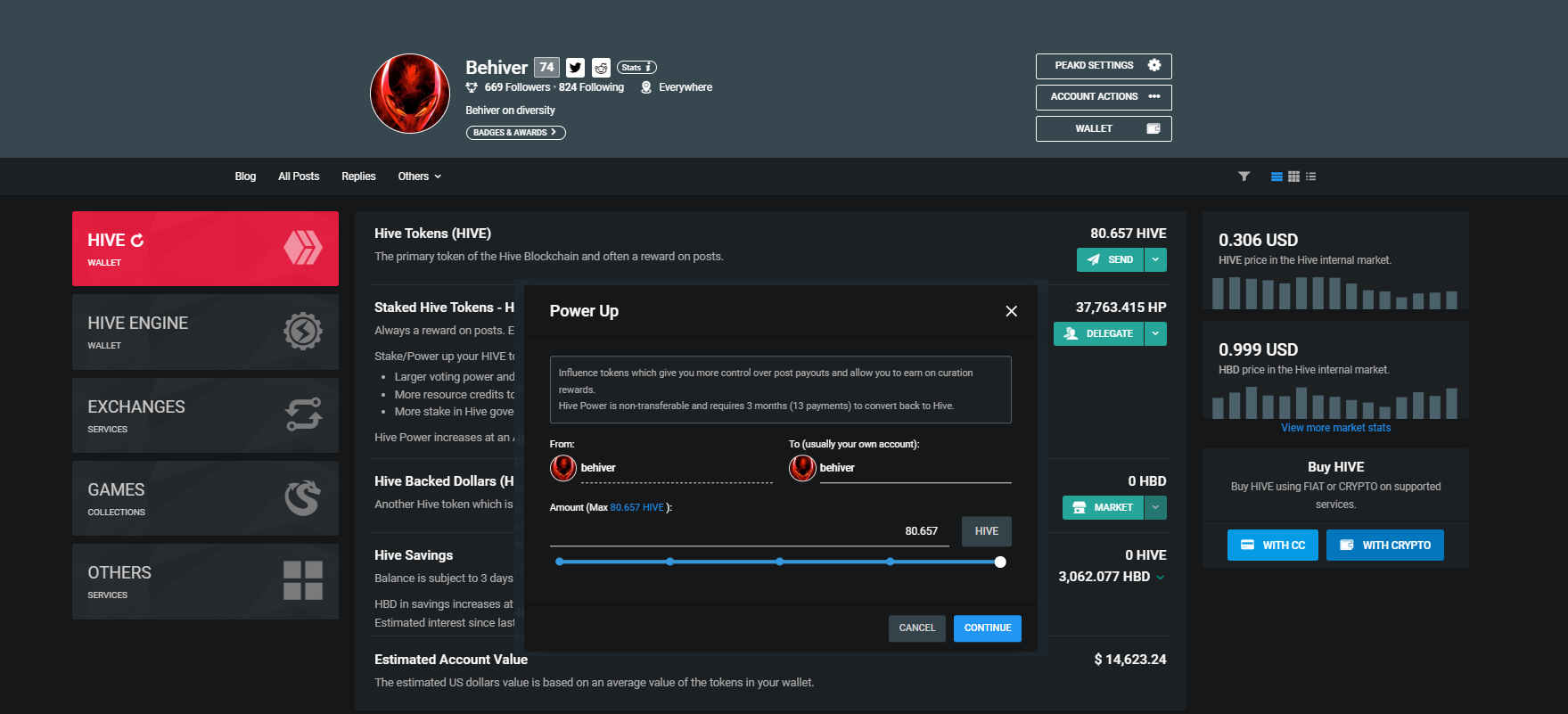Set amount slider to 50% mark
The height and width of the screenshot is (714, 1568).
coord(780,562)
